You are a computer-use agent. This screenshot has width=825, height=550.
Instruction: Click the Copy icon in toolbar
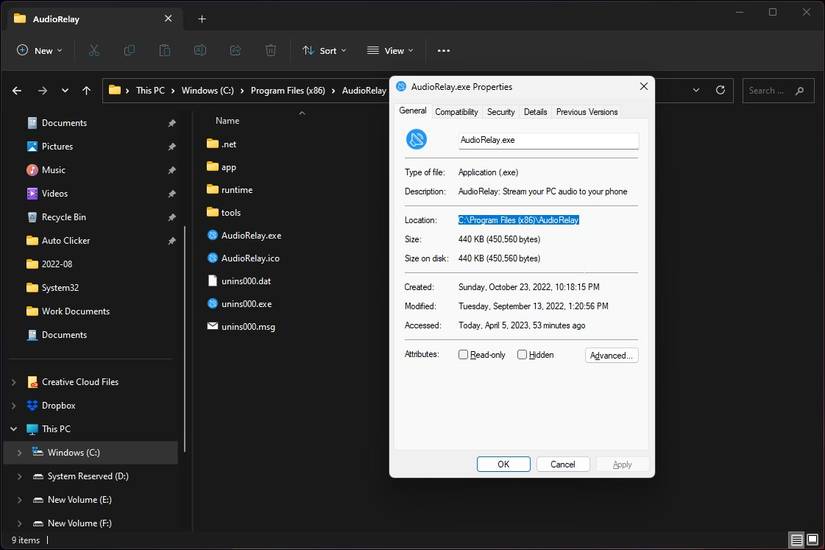[129, 51]
